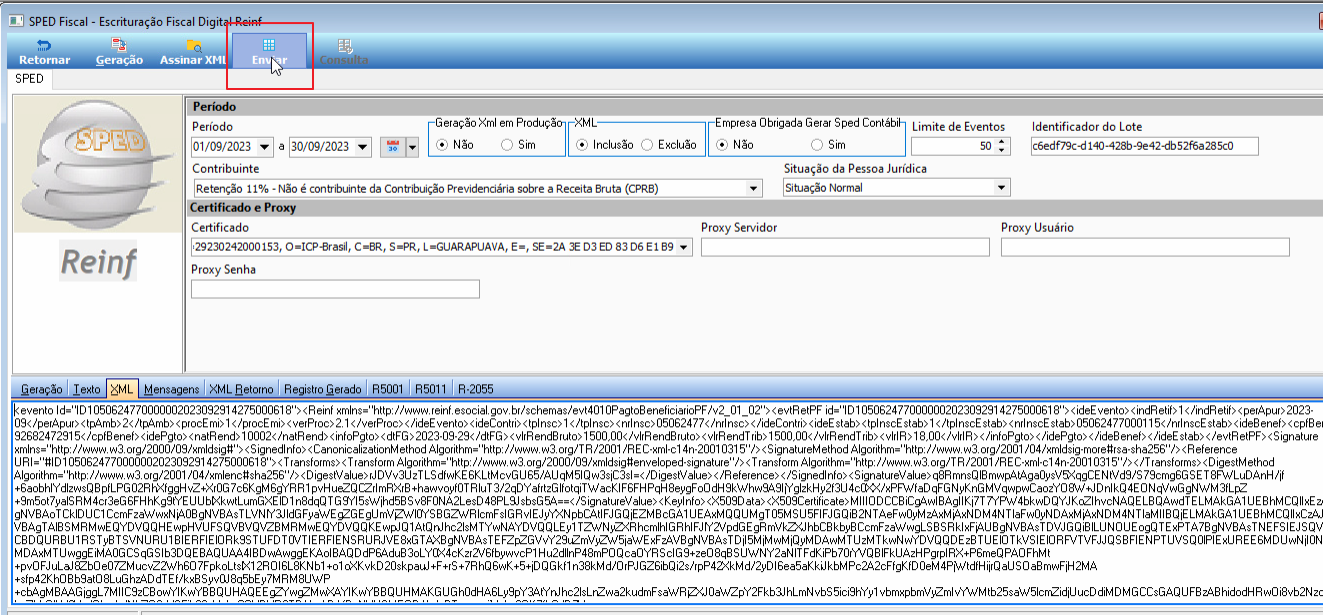
Task: Select the SPED tab
Action: (29, 78)
